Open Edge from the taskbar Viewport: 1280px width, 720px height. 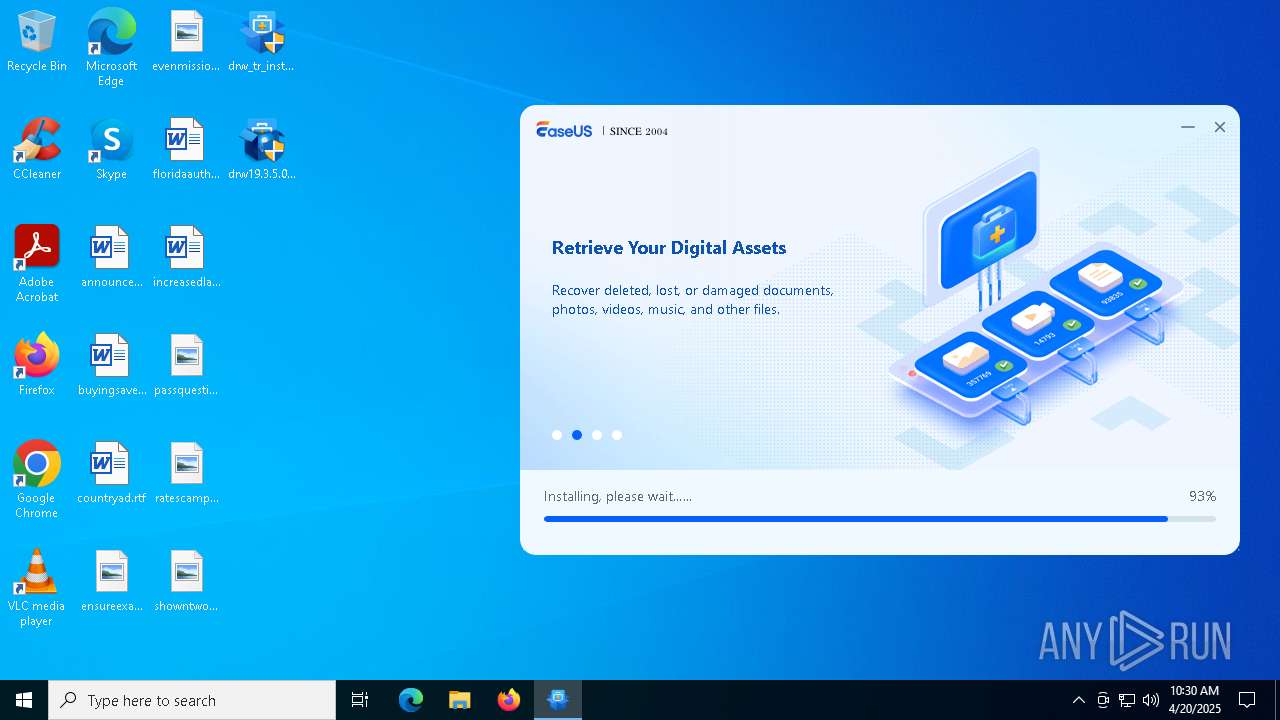(x=411, y=700)
